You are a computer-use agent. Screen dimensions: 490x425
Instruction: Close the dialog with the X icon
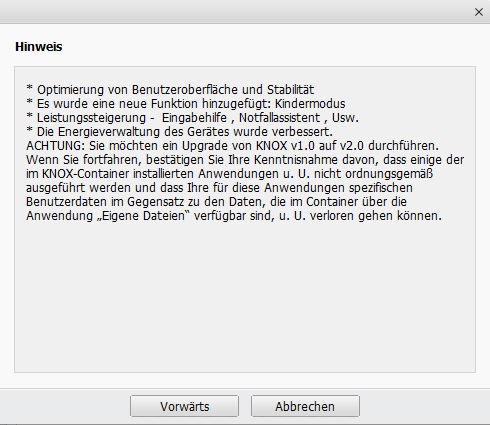click(479, 12)
